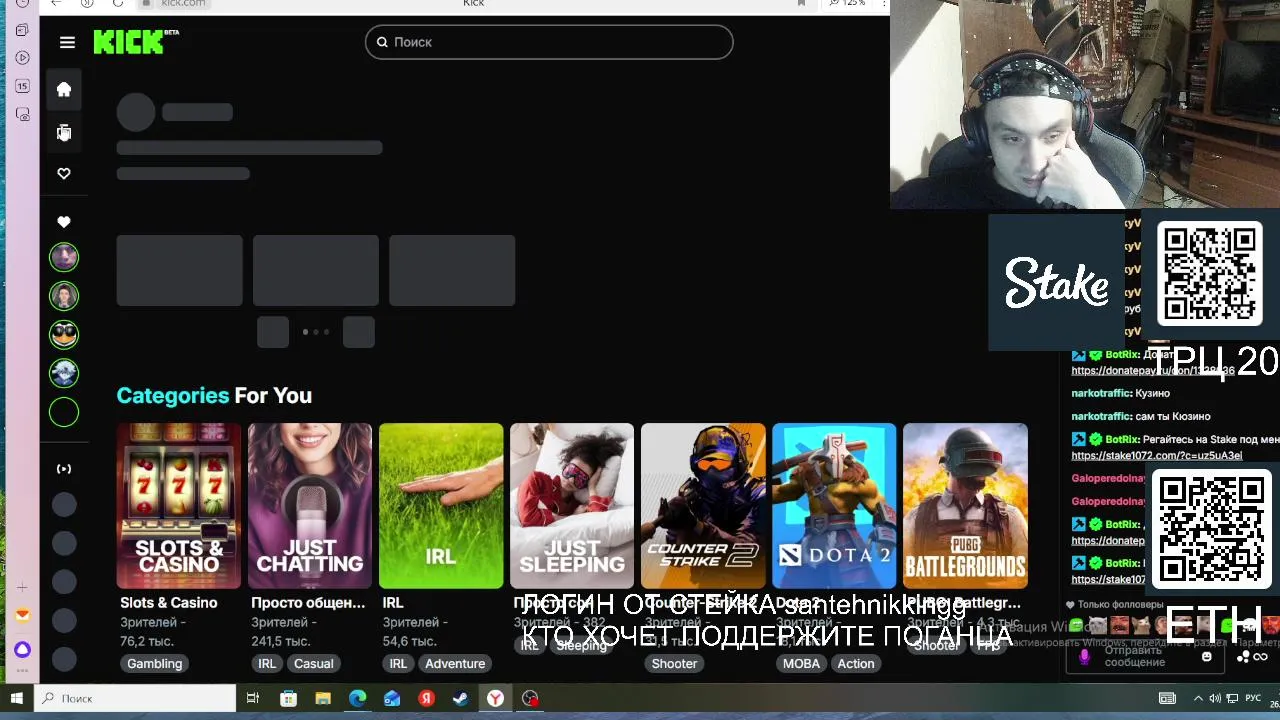
Task: Select the Action tag
Action: 856,663
